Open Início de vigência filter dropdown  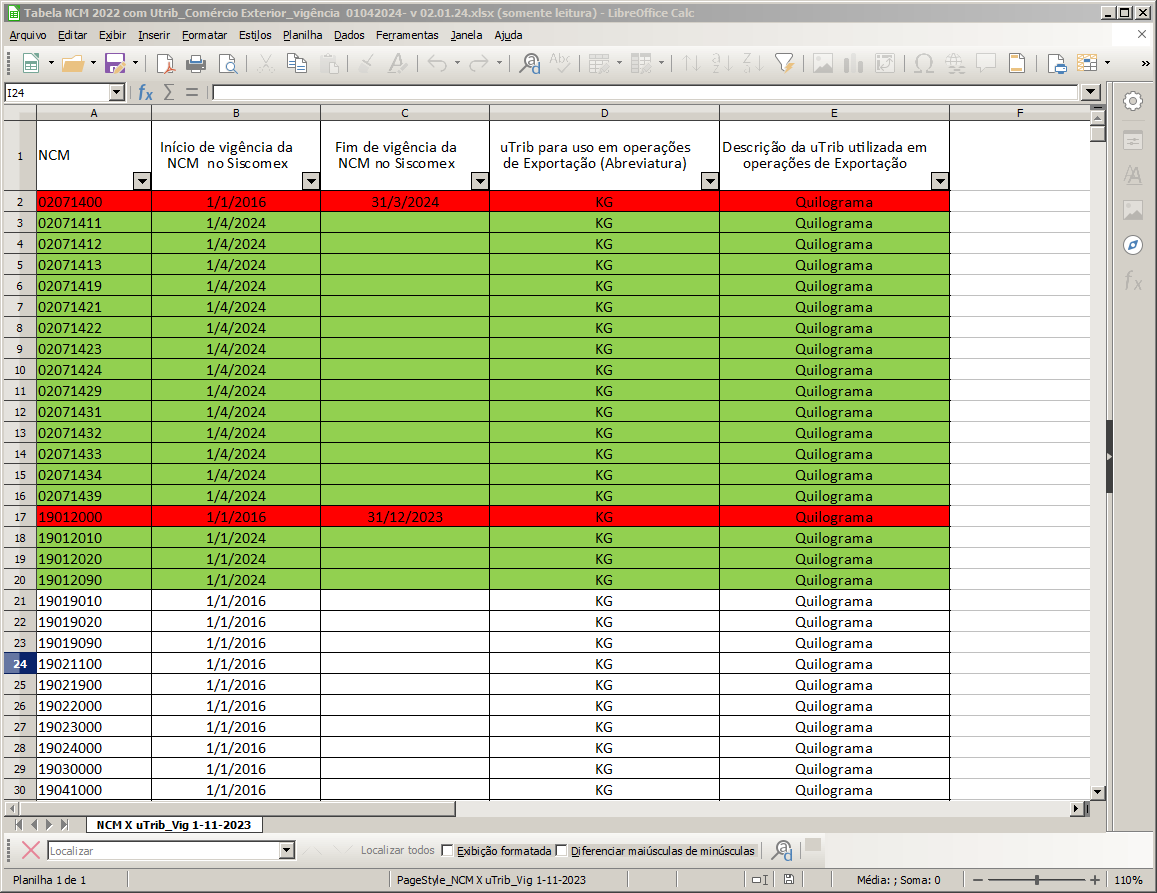(311, 181)
